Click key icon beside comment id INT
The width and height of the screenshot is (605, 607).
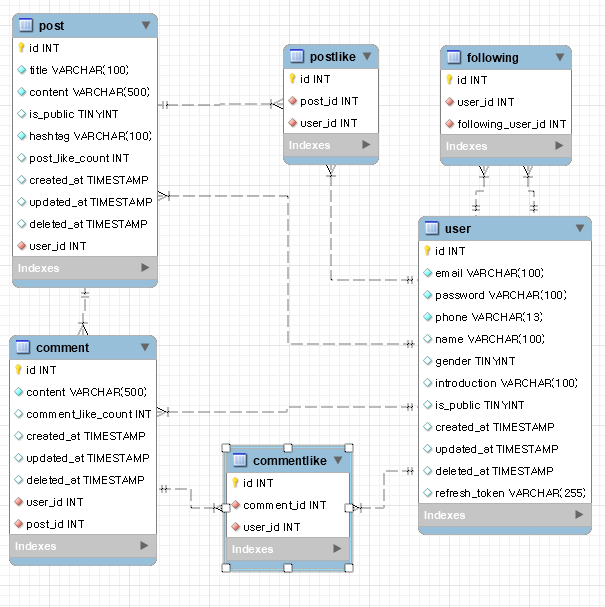[x=19, y=370]
